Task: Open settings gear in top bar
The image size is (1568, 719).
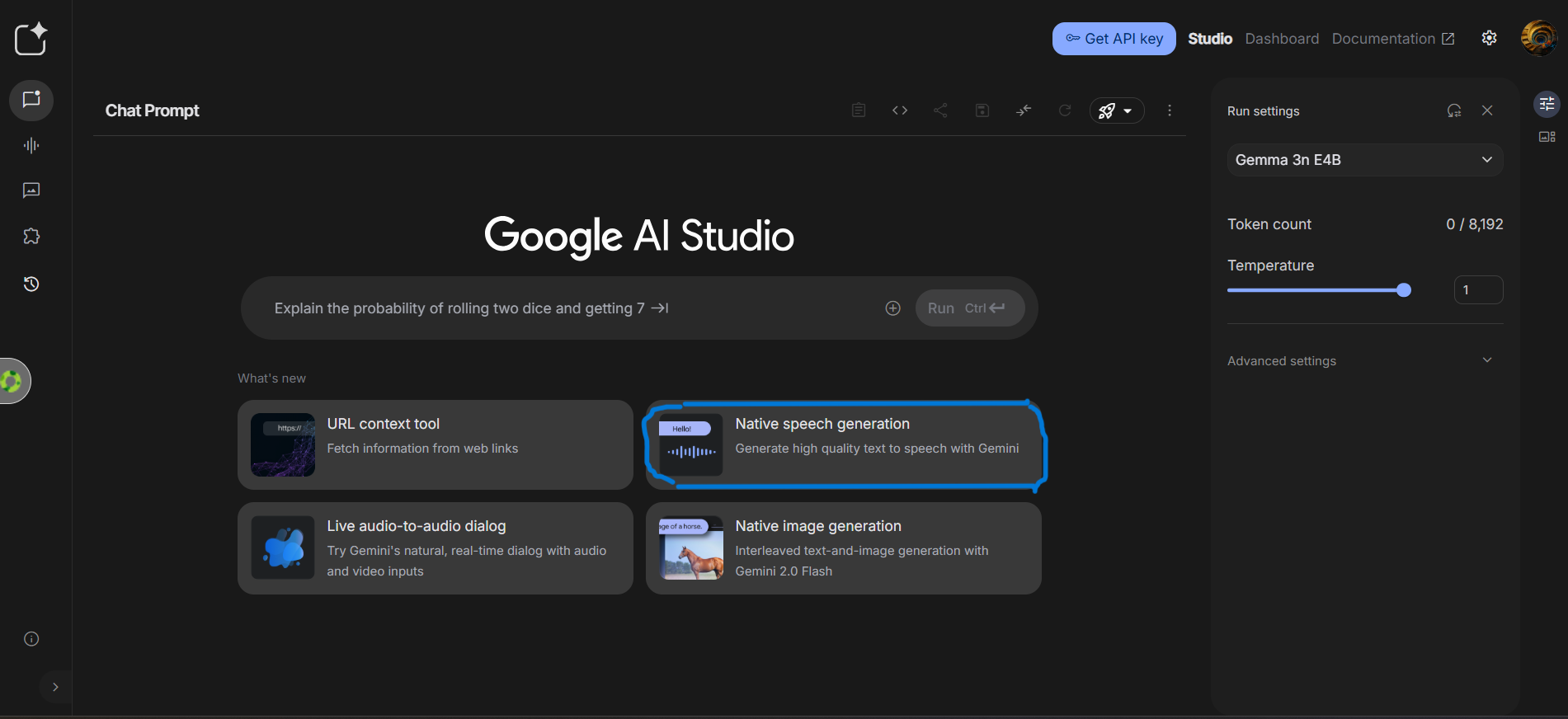Action: tap(1489, 38)
